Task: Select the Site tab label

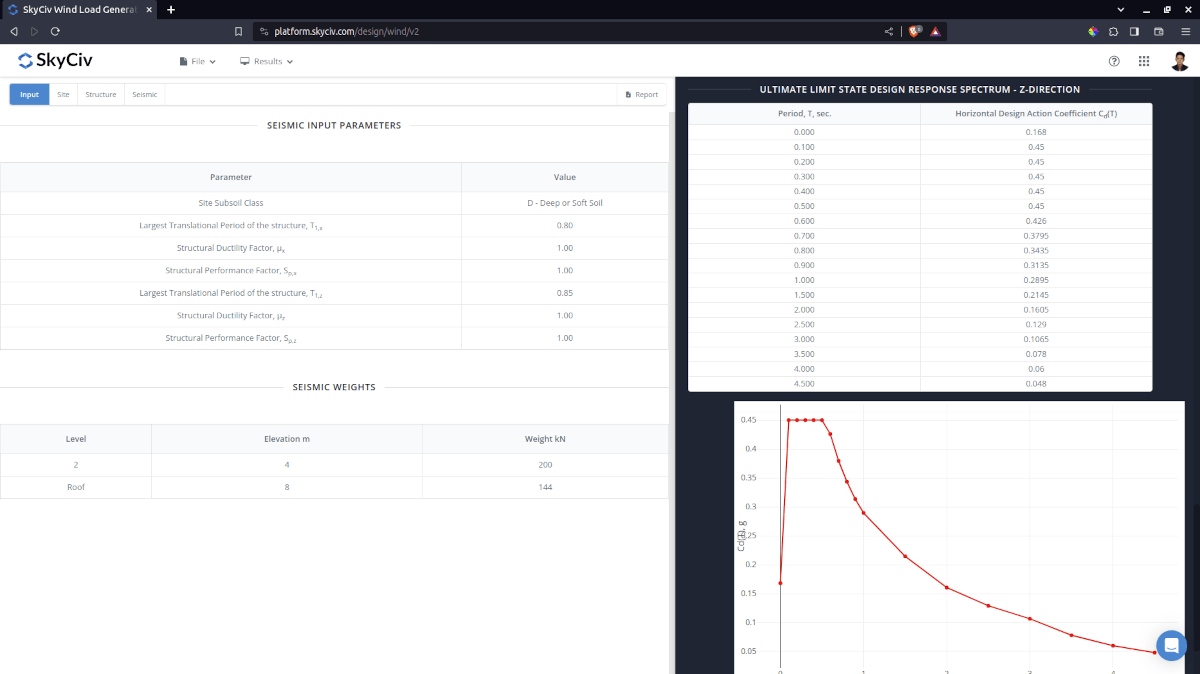Action: (x=63, y=93)
